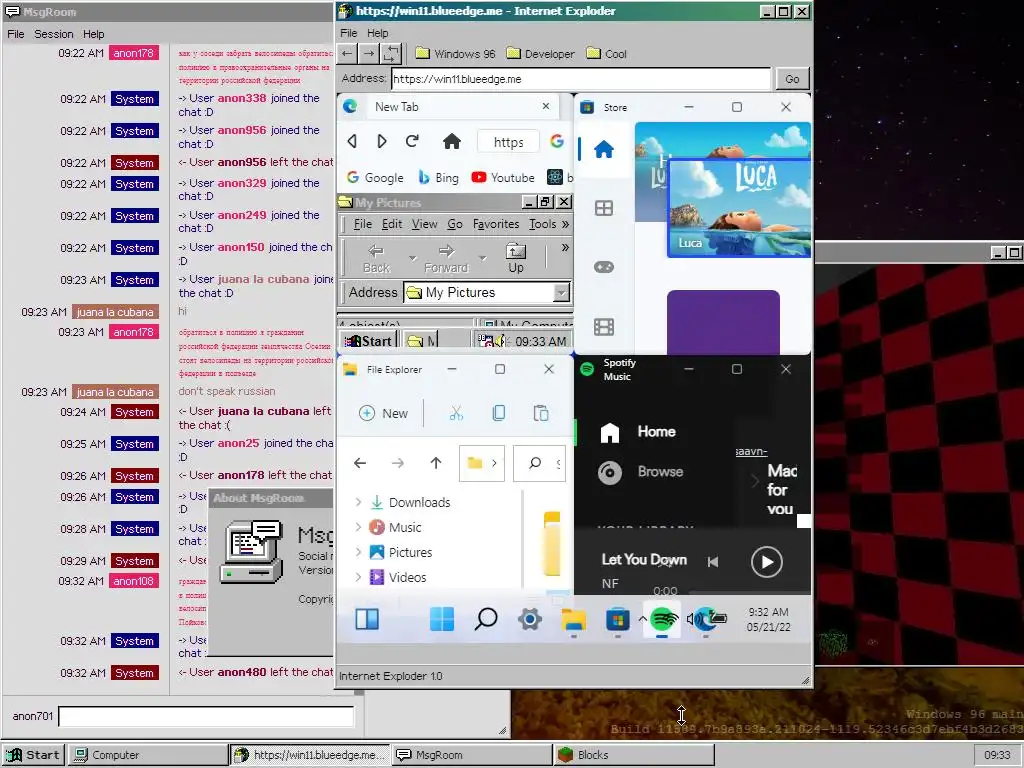
Task: Expand the Videos tree item
Action: 358,577
